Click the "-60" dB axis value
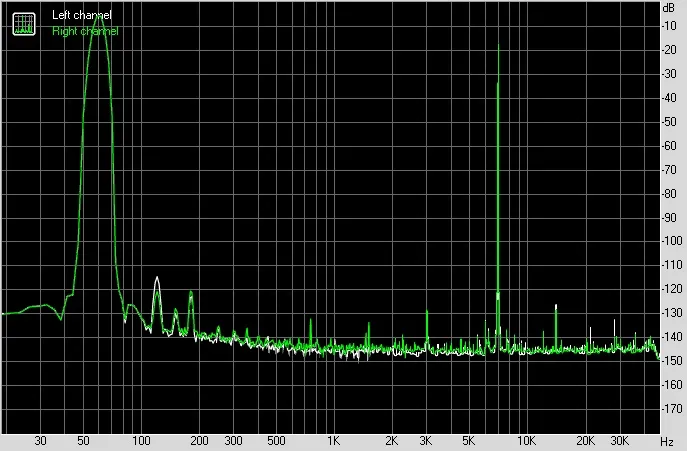This screenshot has width=687, height=451. [669, 146]
